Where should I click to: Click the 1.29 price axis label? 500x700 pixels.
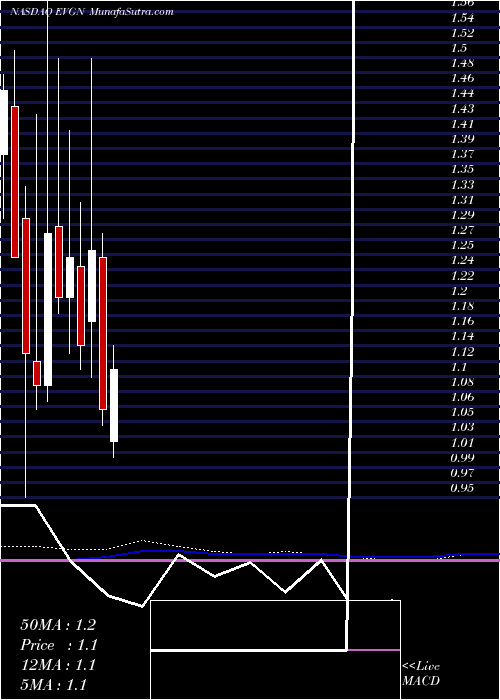[462, 215]
